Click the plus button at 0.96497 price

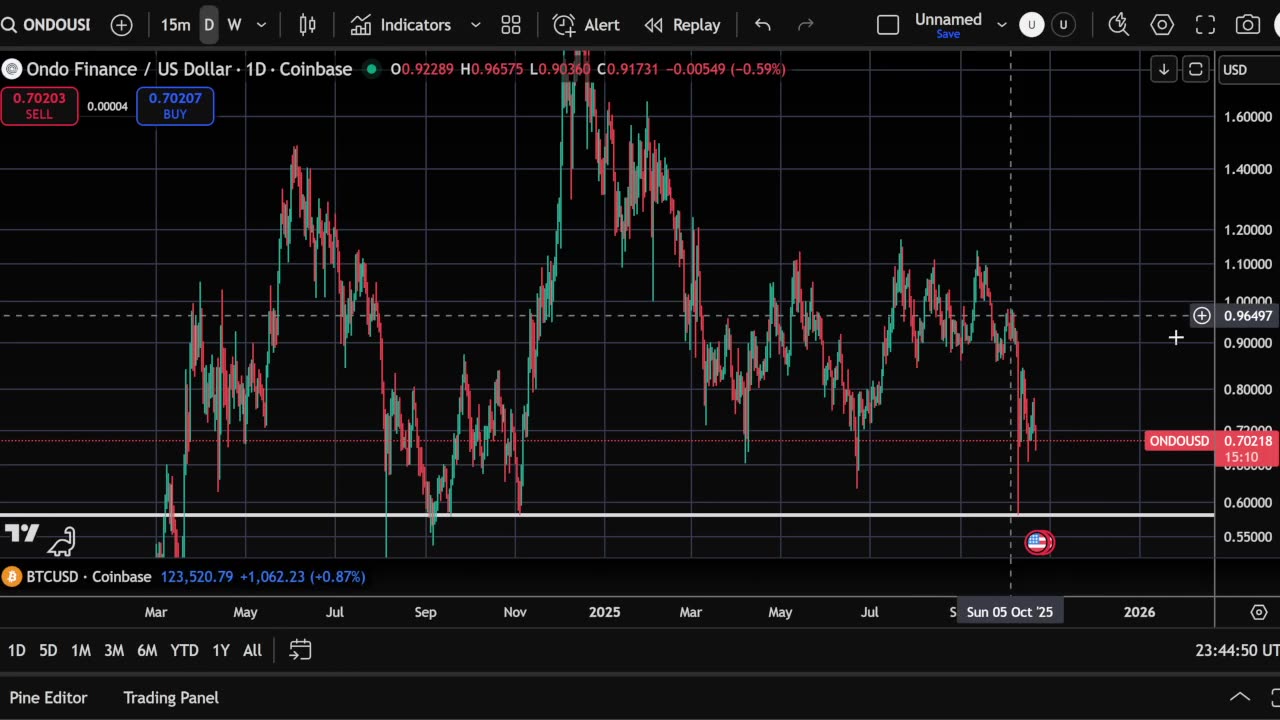coord(1202,316)
